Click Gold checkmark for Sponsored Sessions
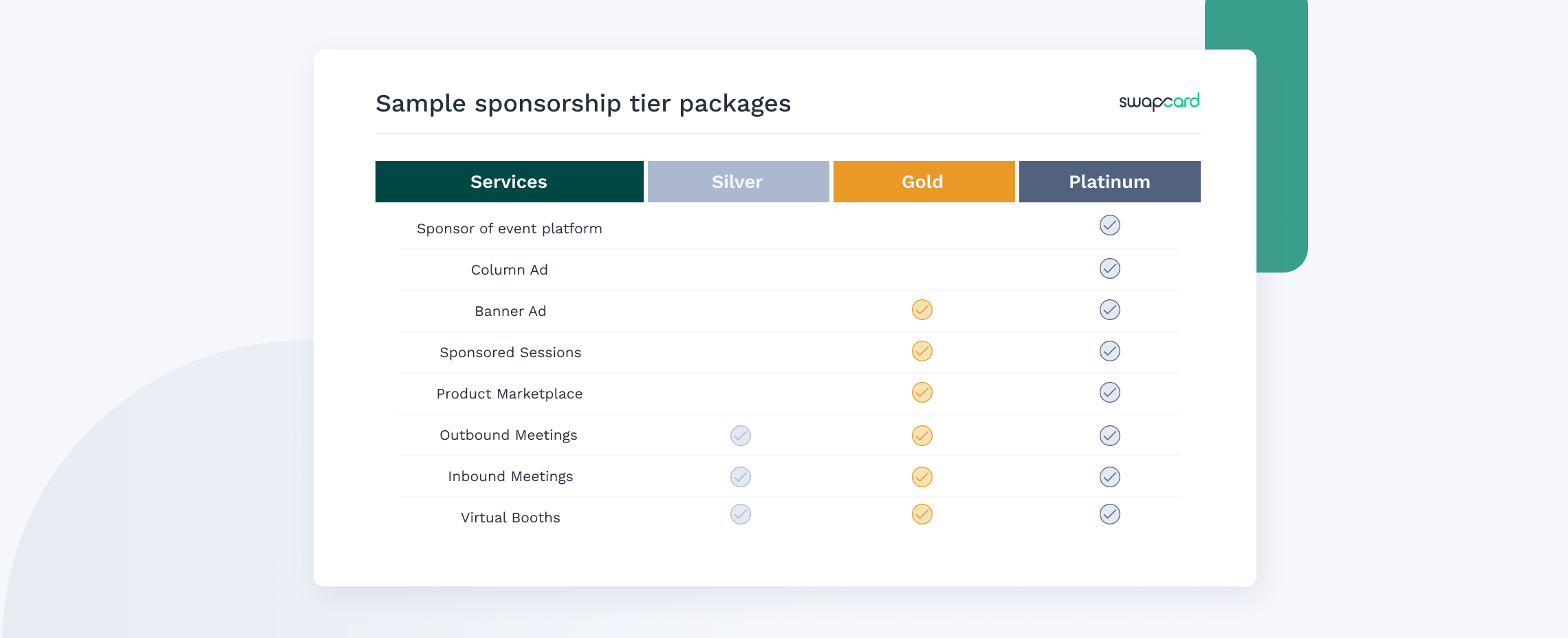 tap(922, 351)
